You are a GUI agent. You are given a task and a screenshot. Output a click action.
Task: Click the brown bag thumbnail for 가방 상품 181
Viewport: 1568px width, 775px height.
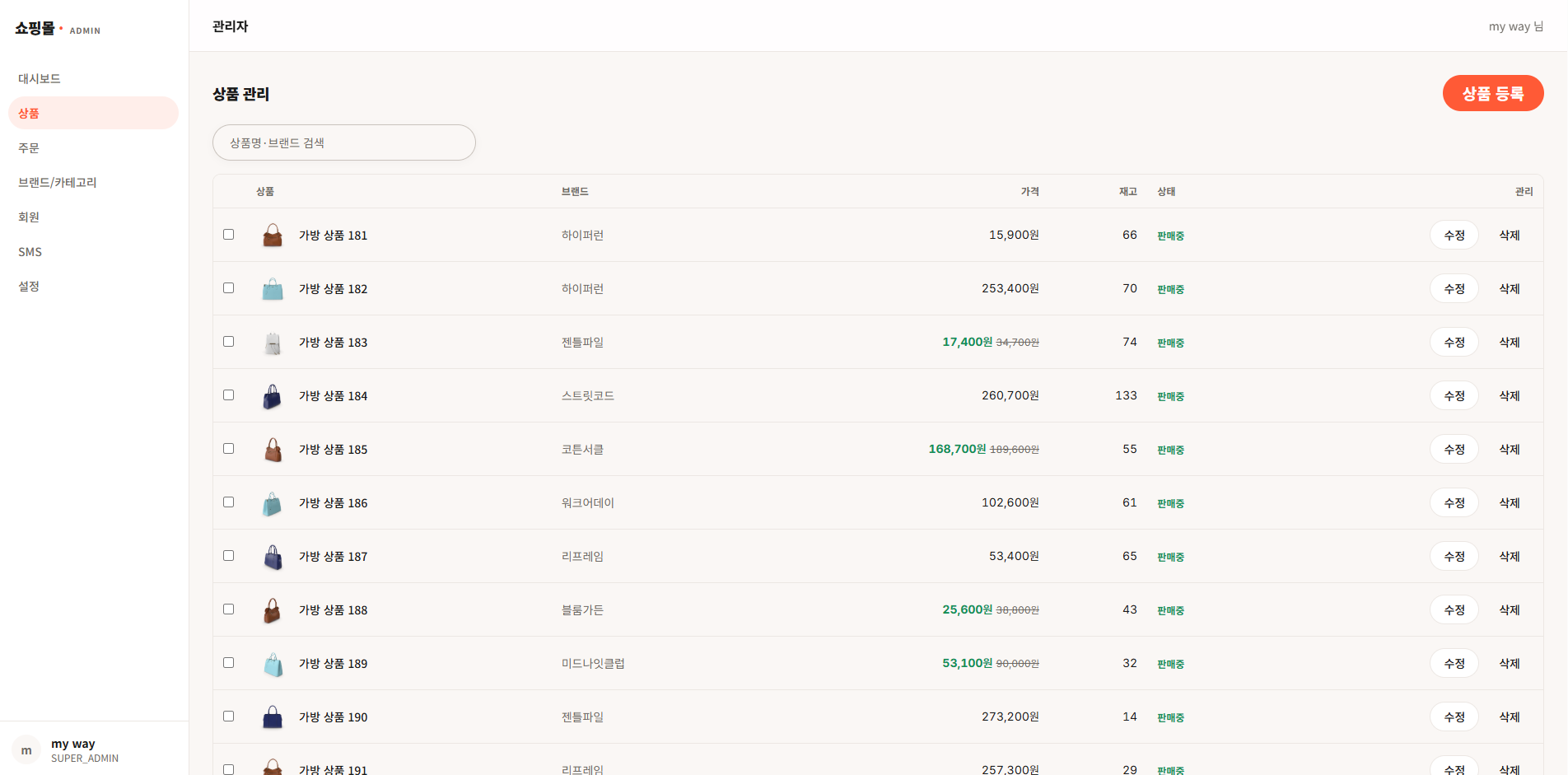coord(273,236)
